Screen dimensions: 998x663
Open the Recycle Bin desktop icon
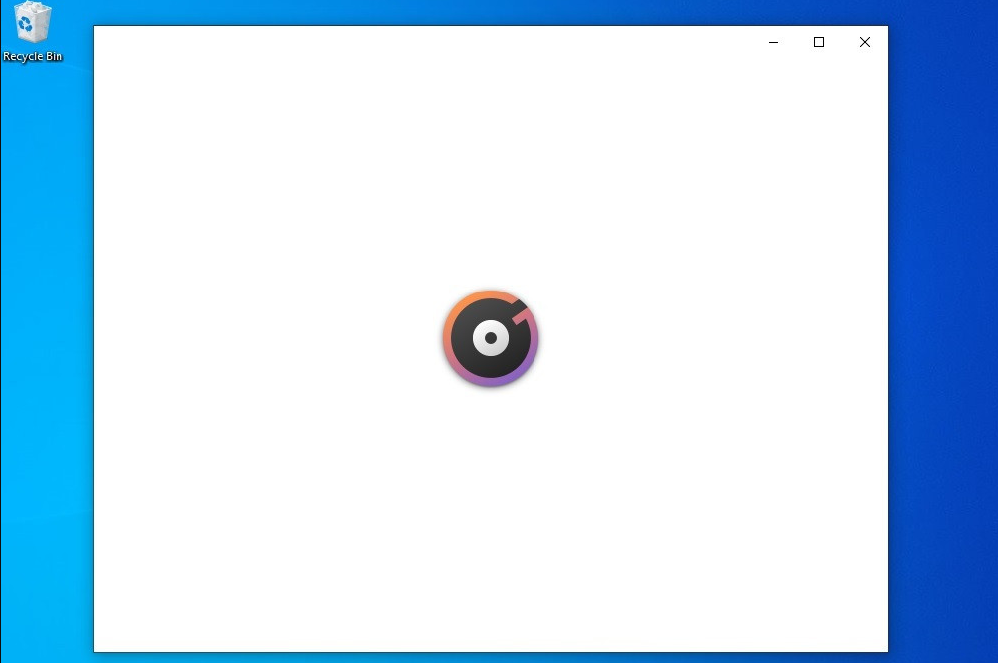[32, 32]
